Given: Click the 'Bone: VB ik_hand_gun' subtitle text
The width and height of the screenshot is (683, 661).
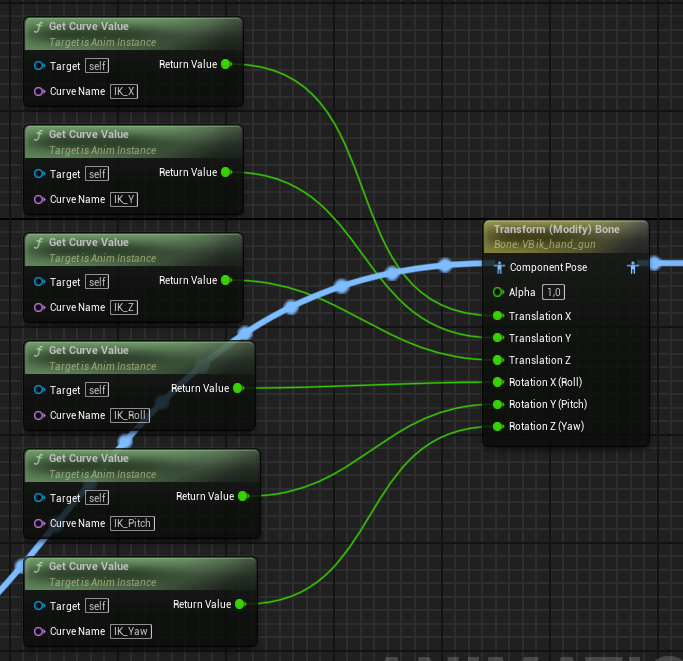Looking at the screenshot, I should coord(544,244).
